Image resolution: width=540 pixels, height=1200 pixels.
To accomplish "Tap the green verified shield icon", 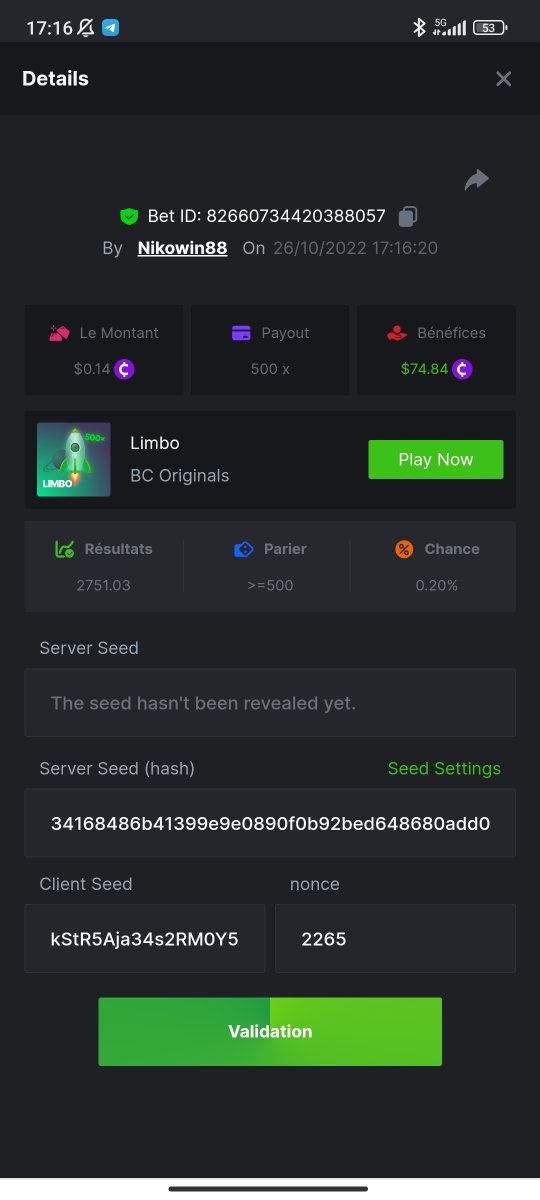I will point(129,215).
